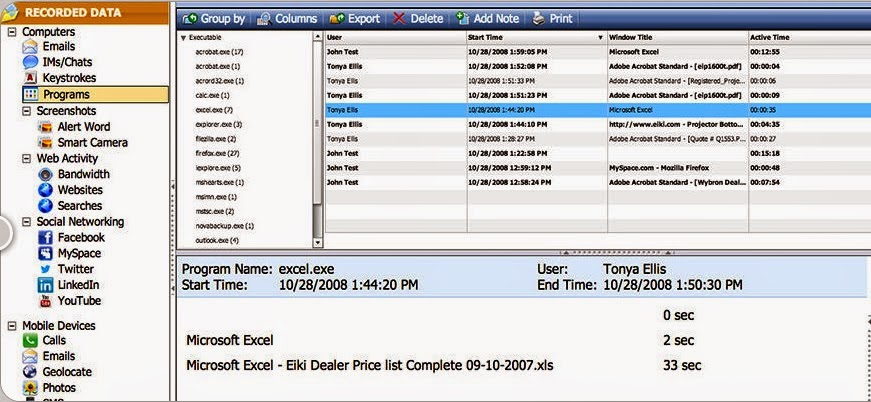Select Facebook under Social Networking
871x402 pixels.
point(81,238)
